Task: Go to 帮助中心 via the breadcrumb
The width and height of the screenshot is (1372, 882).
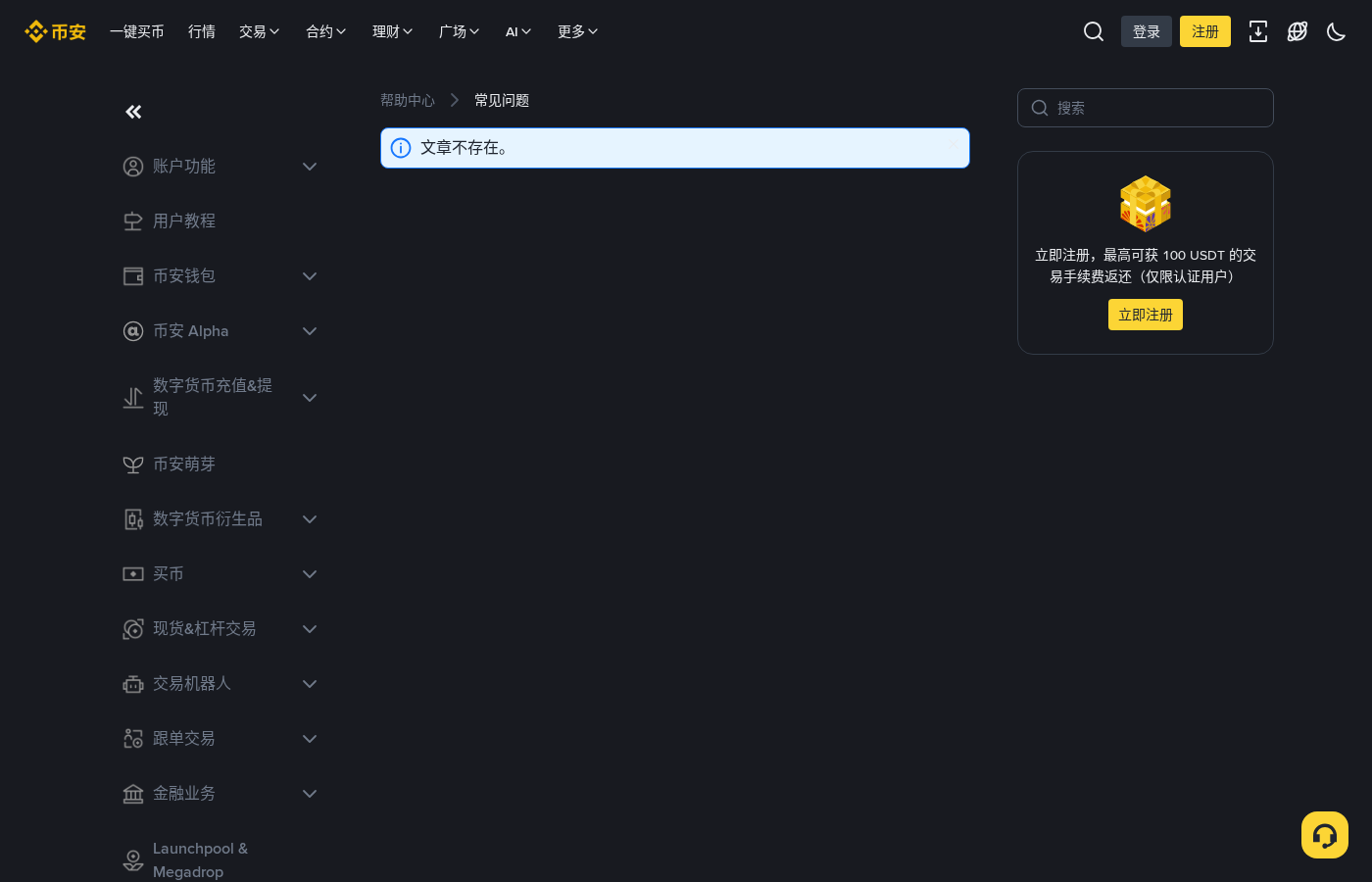Action: point(408,100)
